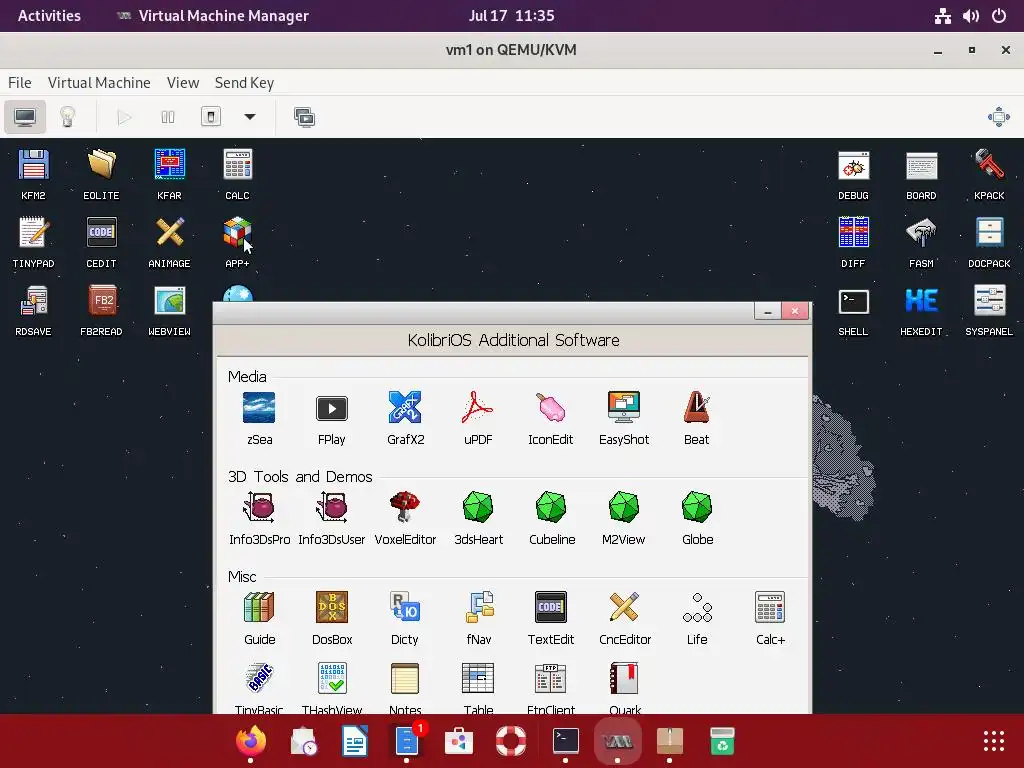This screenshot has height=768, width=1024.
Task: Open the View menu
Action: click(x=183, y=83)
